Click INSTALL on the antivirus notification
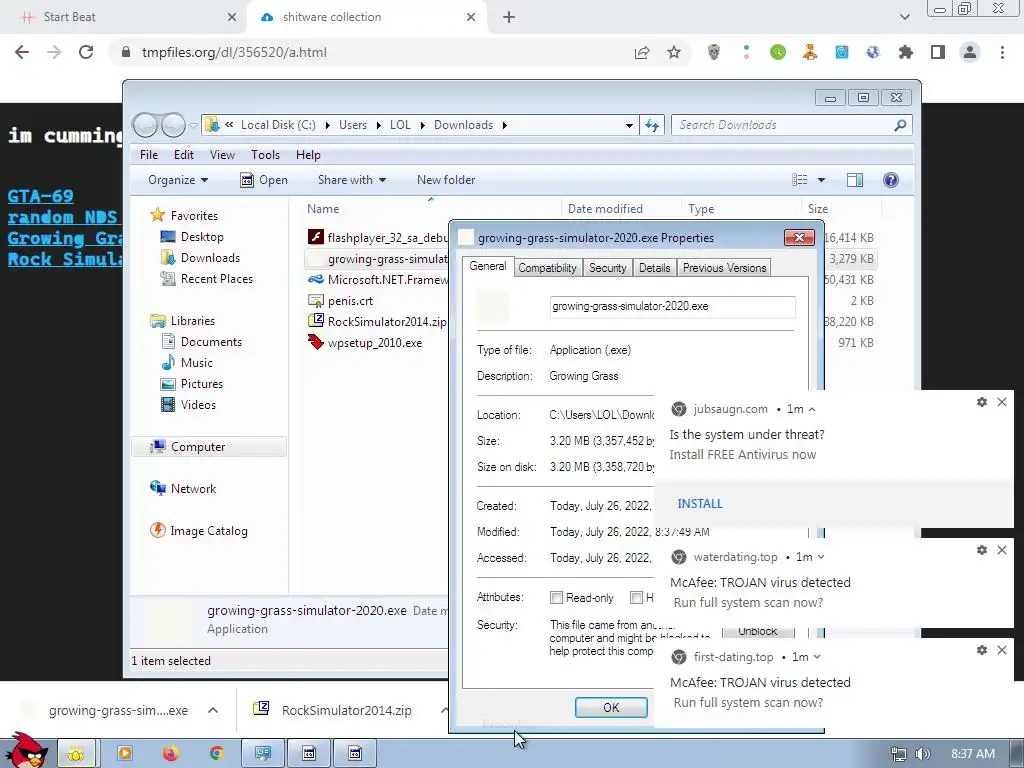 pyautogui.click(x=699, y=504)
